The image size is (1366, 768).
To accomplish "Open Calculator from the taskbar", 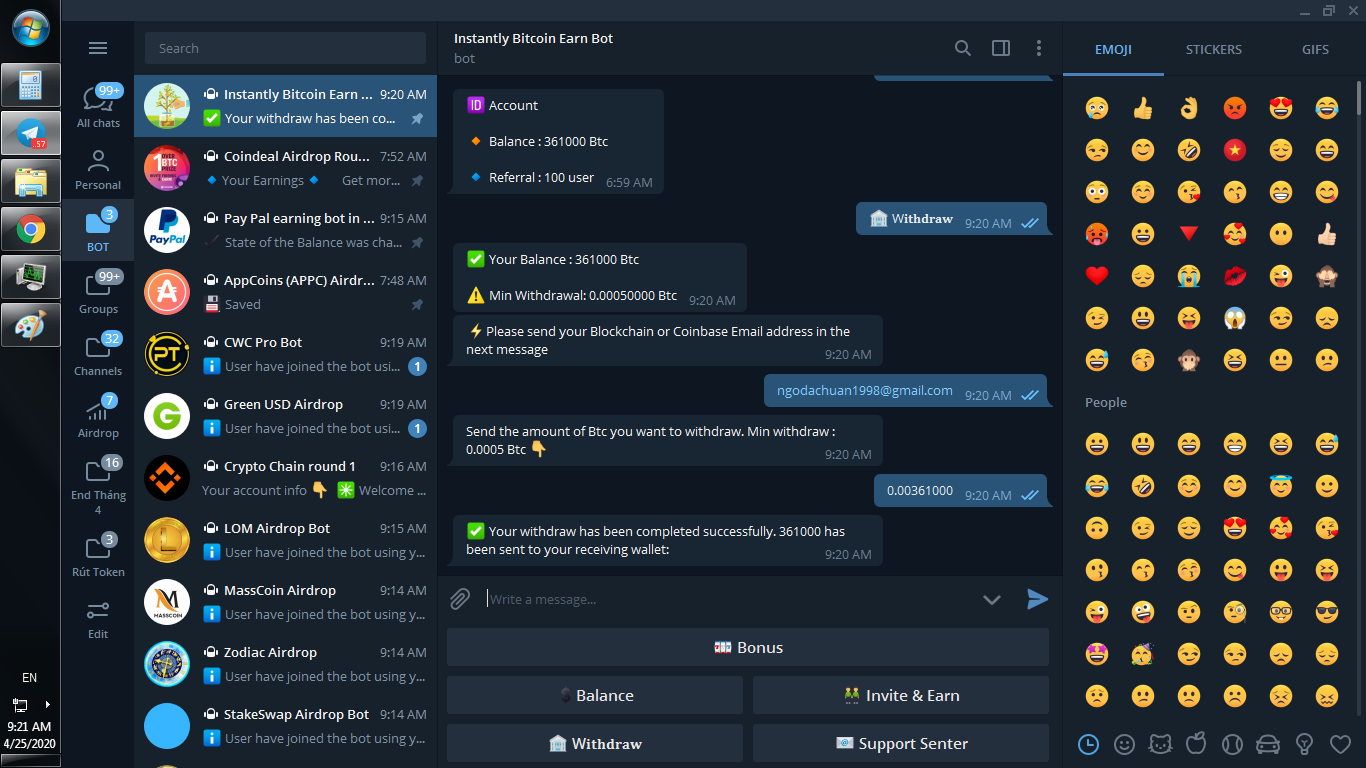I will (31, 85).
